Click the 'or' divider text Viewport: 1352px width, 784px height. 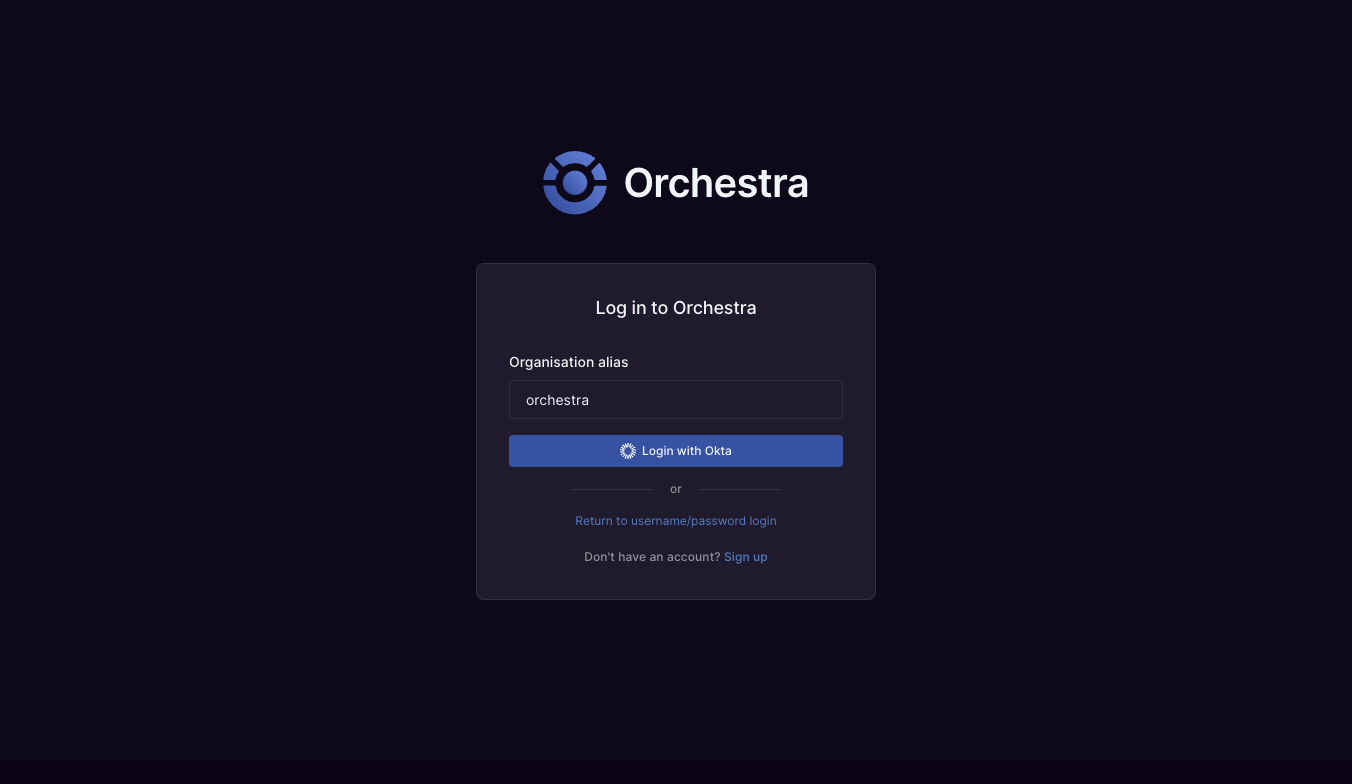(676, 489)
